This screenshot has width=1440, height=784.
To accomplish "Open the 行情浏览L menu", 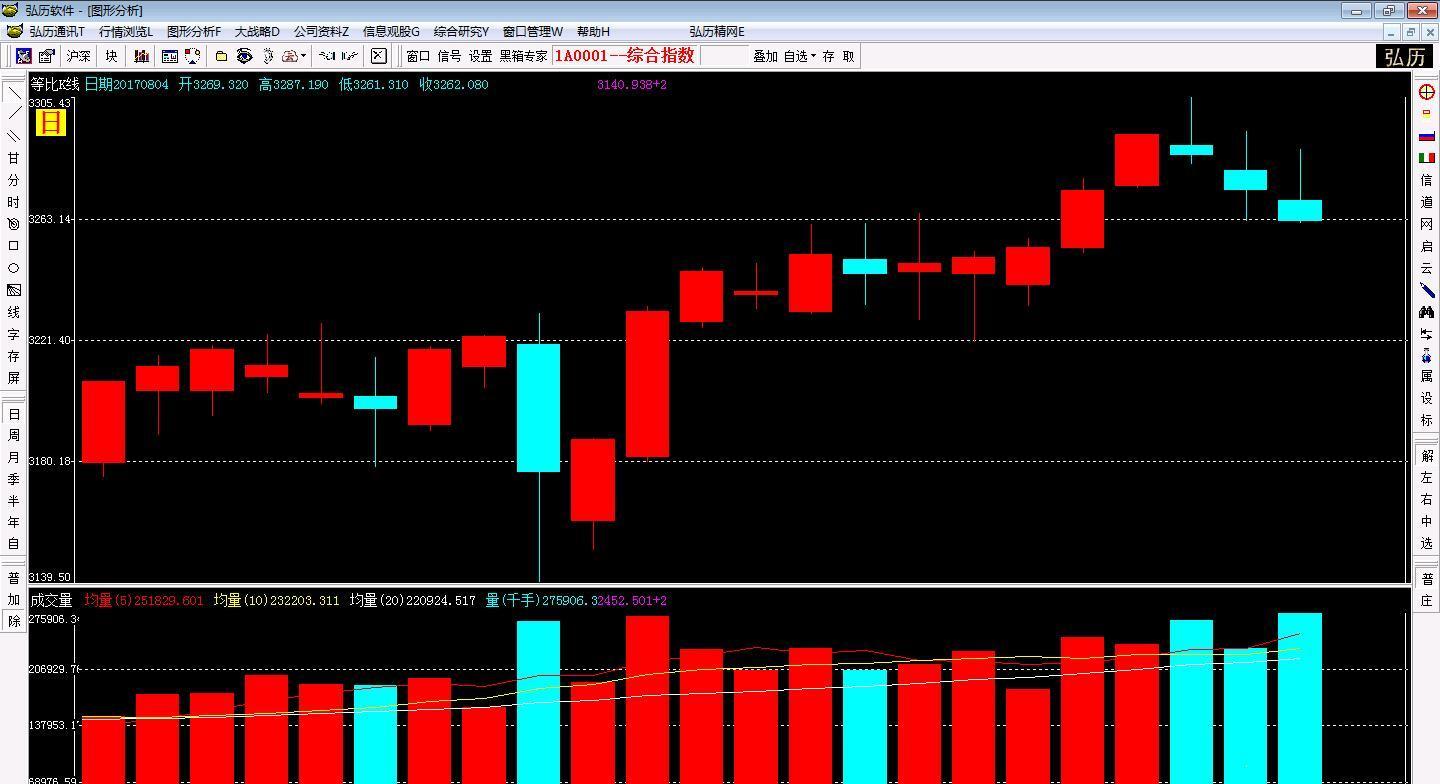I will tap(126, 32).
